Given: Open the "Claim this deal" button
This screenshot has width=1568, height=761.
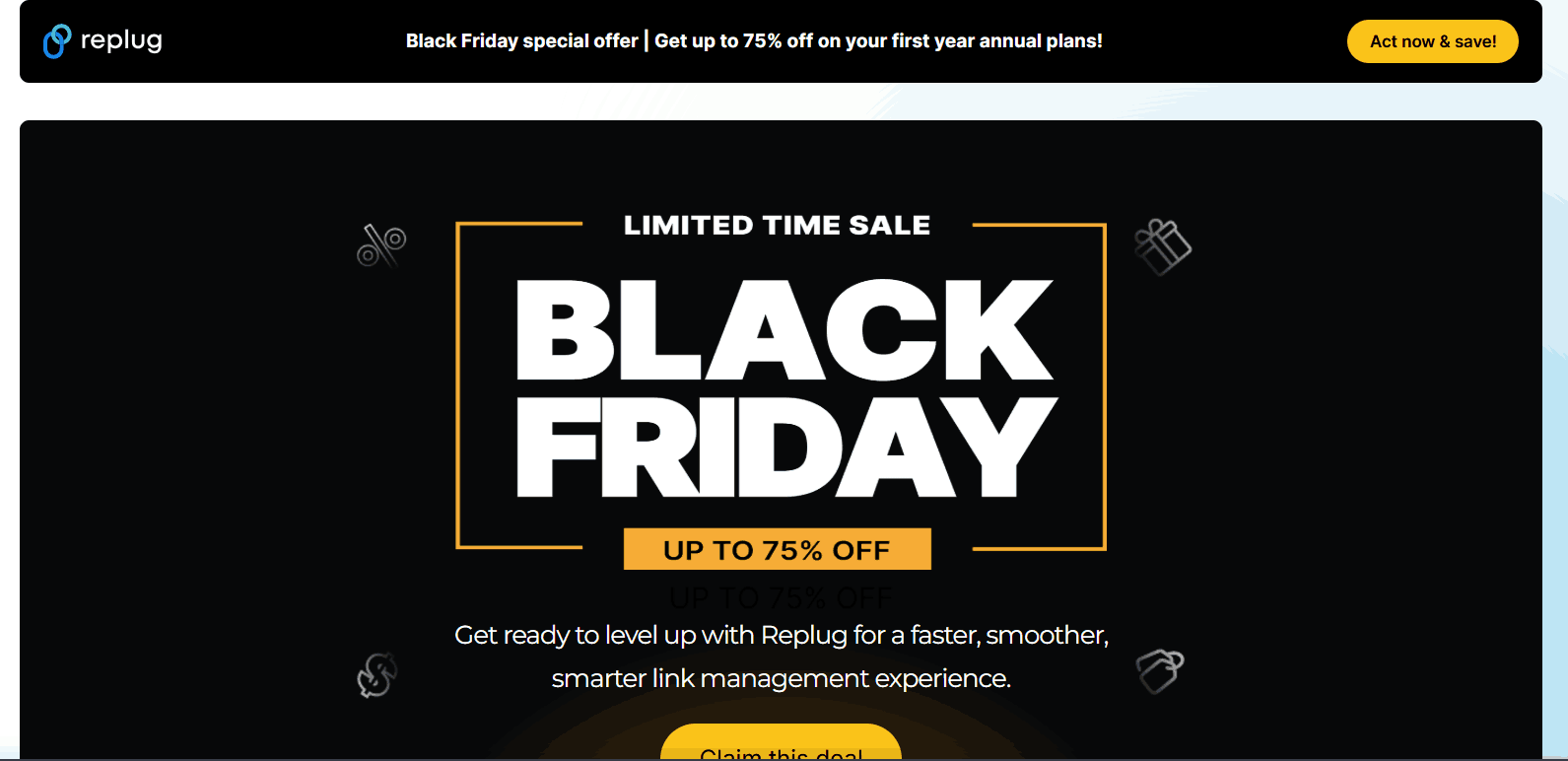Looking at the screenshot, I should click(781, 746).
